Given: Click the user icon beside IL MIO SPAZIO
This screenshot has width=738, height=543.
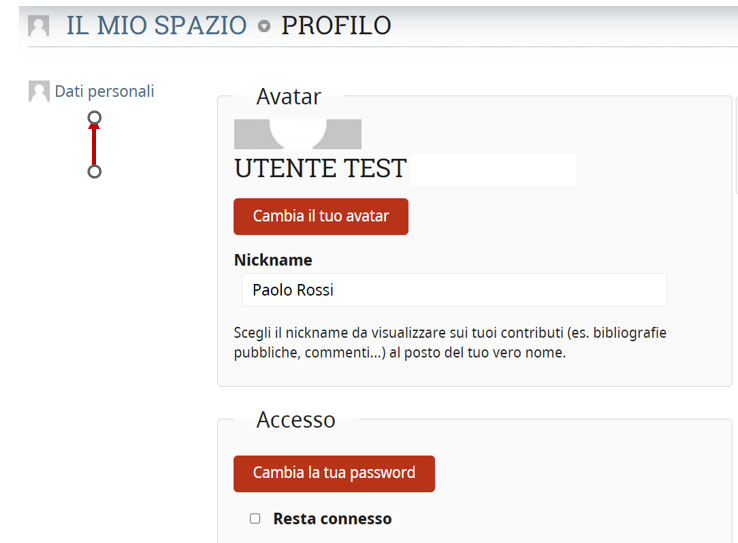Looking at the screenshot, I should [39, 26].
